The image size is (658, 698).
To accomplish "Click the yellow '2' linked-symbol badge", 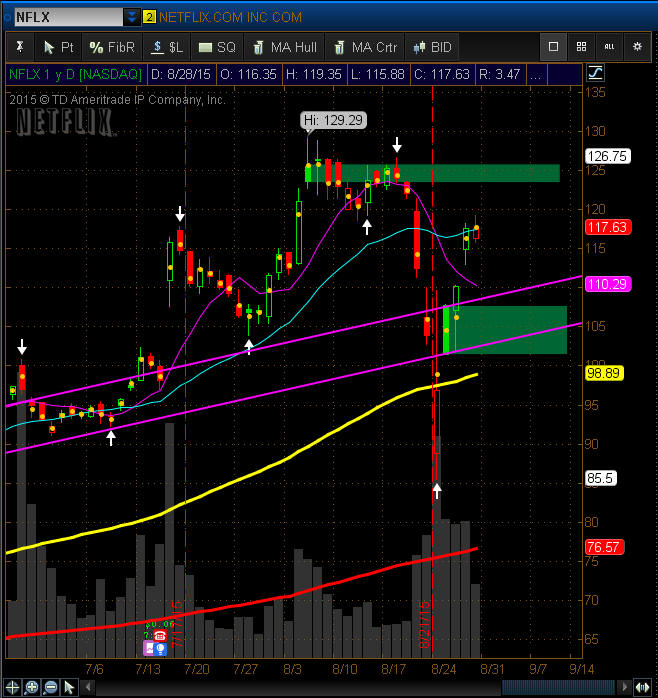I will click(149, 17).
